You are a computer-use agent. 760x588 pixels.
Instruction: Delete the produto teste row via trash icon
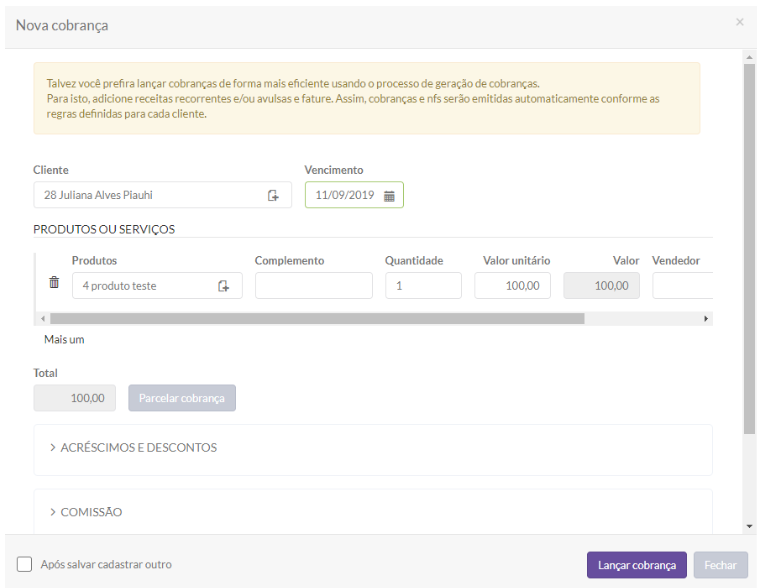pyautogui.click(x=54, y=282)
